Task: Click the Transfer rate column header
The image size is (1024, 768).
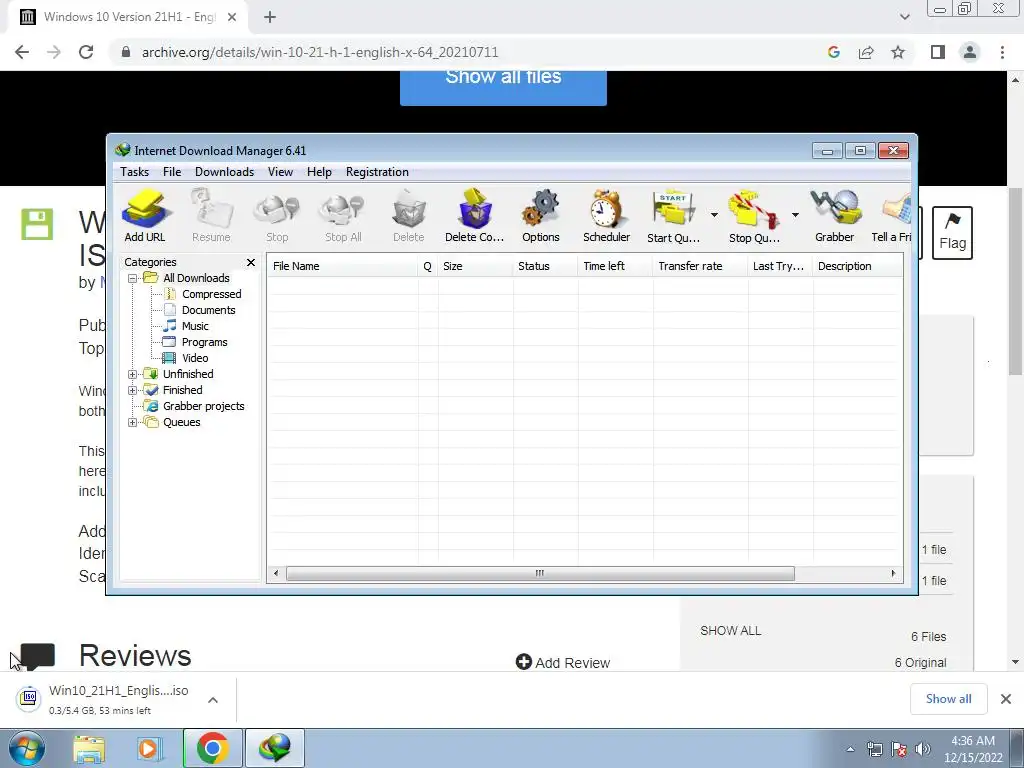Action: pyautogui.click(x=700, y=266)
